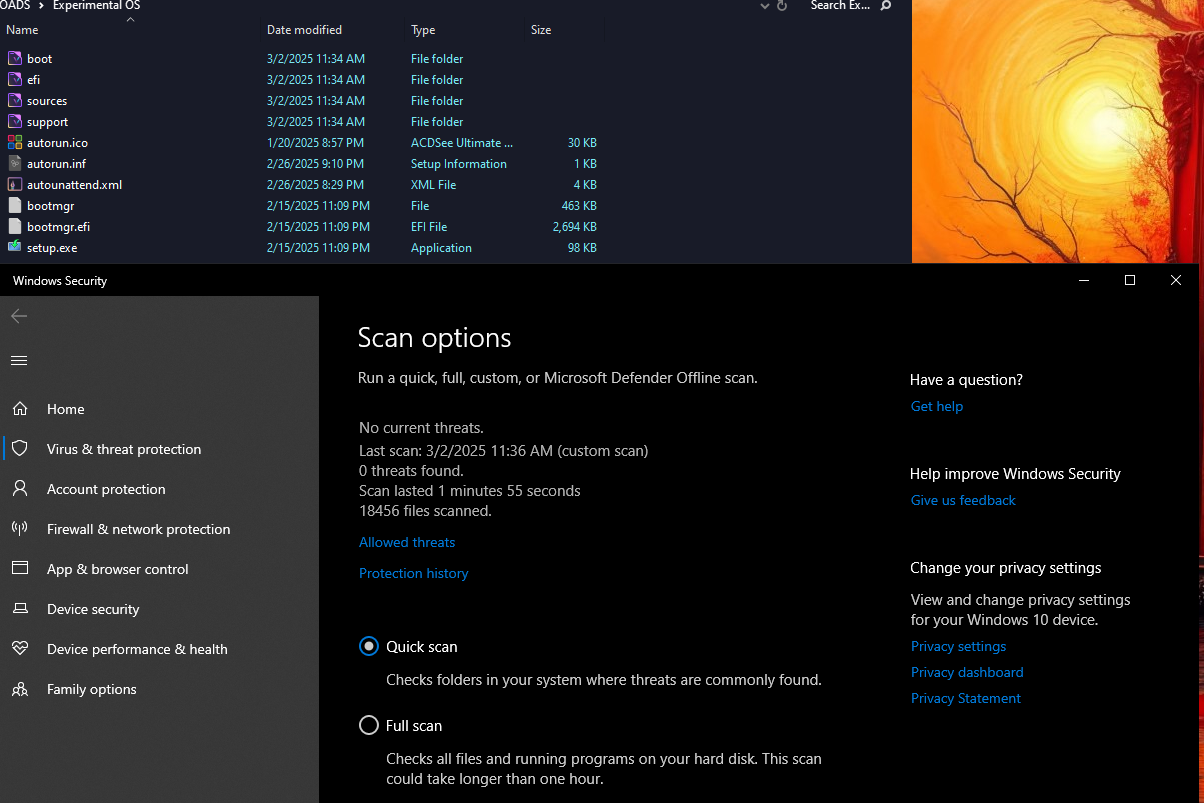Click the 2,694 KB size cell
Screen dimensions: 1204x803
click(574, 227)
